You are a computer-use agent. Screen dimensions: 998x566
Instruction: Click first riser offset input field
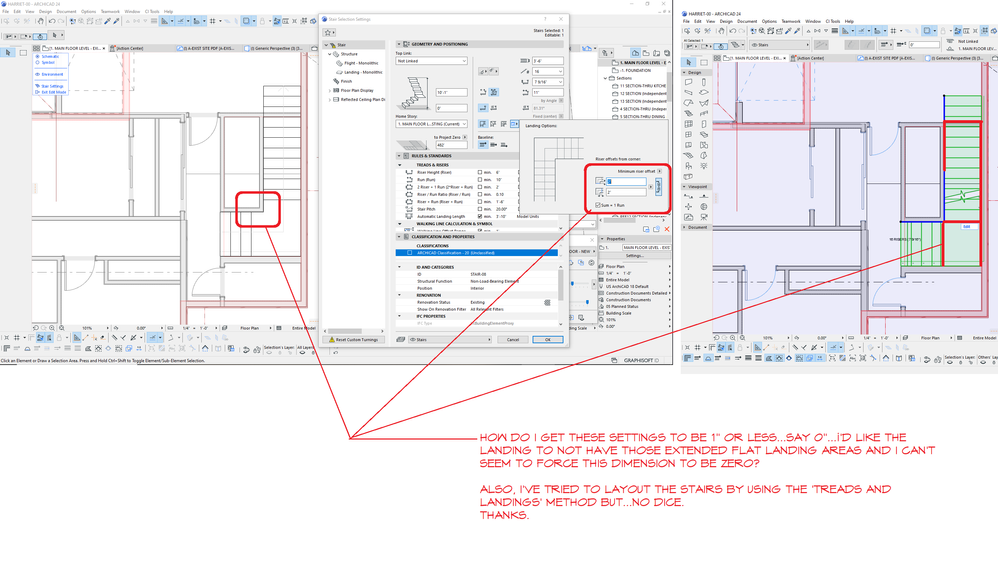(626, 181)
